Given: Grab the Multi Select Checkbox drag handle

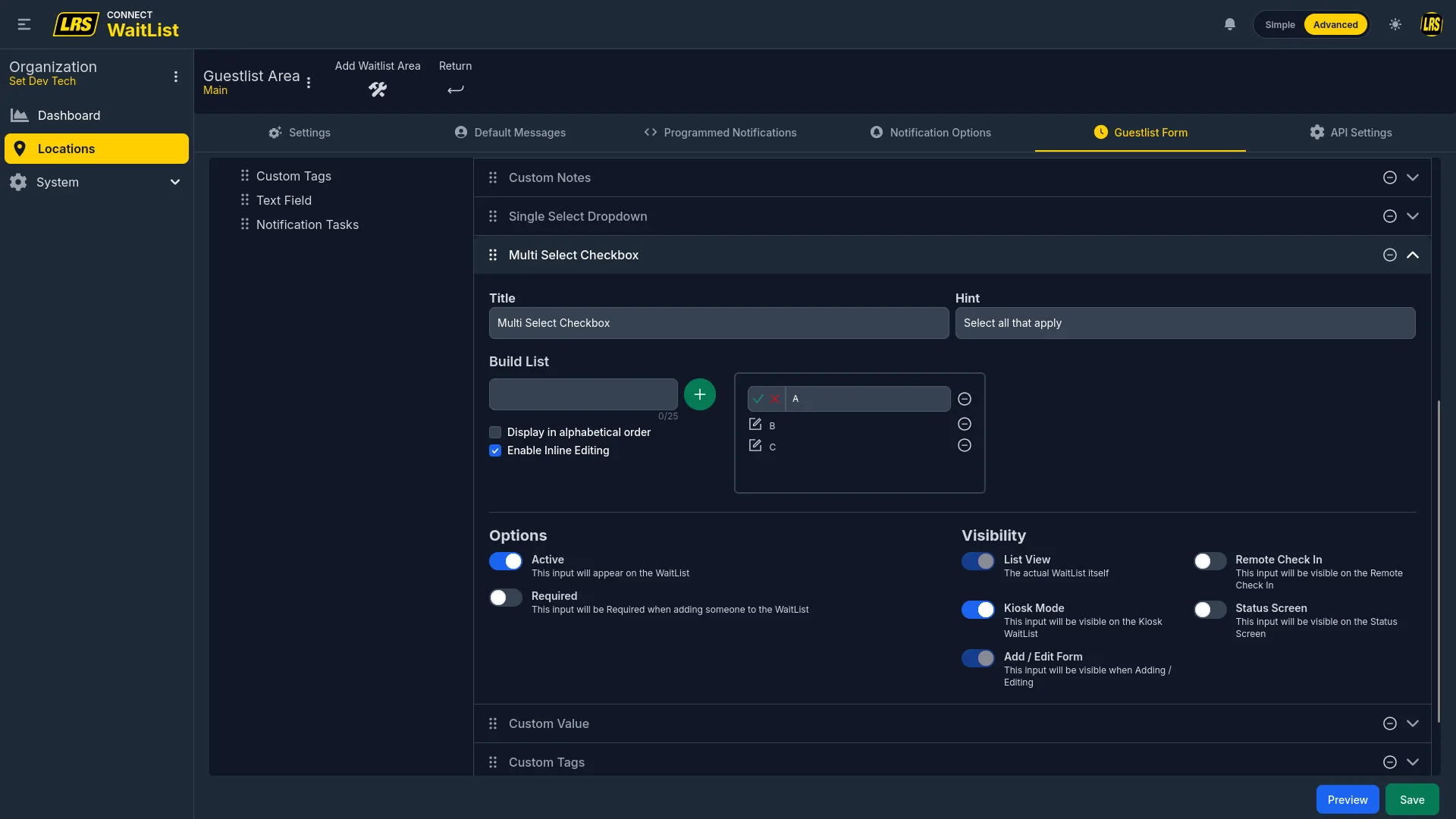Looking at the screenshot, I should (x=493, y=255).
